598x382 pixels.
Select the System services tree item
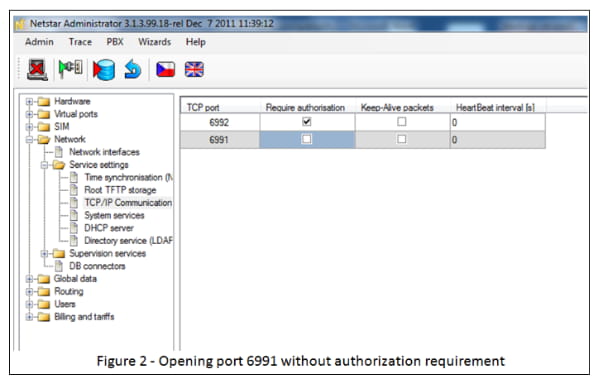pyautogui.click(x=114, y=215)
